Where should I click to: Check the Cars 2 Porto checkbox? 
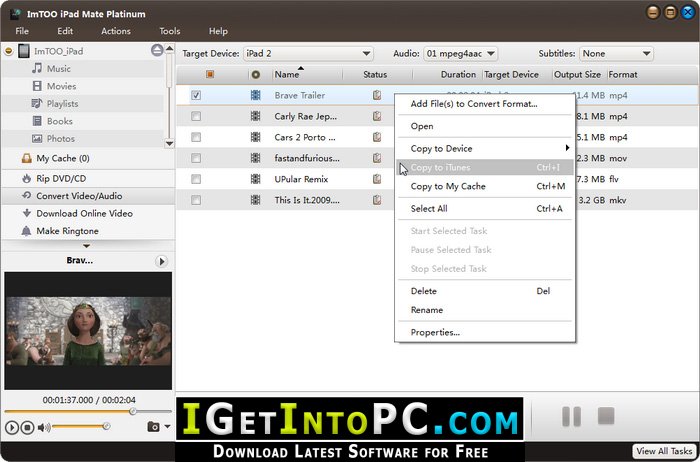click(x=196, y=137)
